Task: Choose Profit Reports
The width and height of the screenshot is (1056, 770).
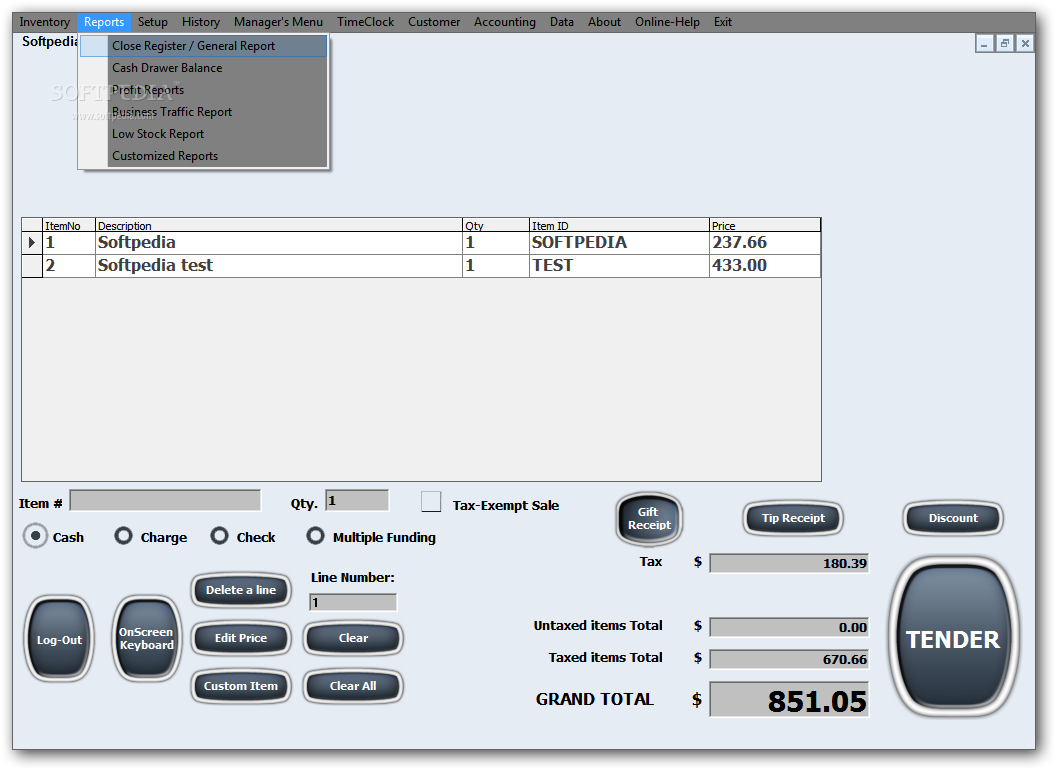Action: pos(203,90)
